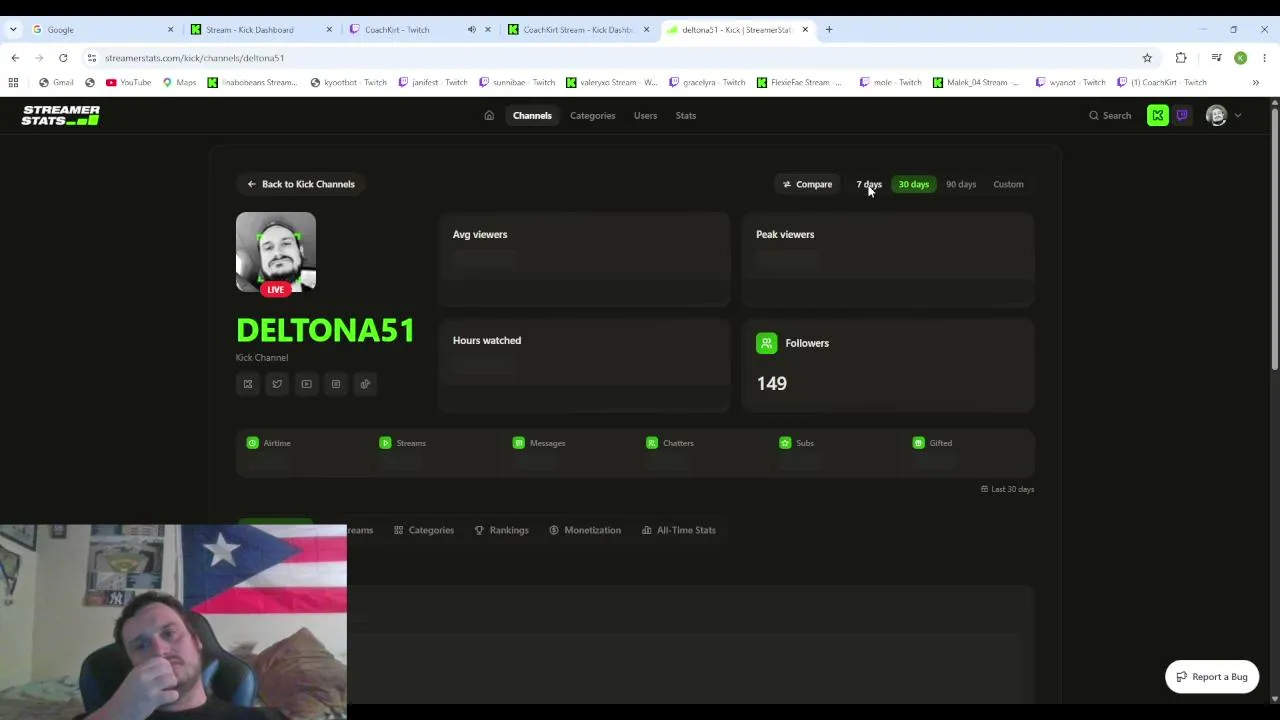Image resolution: width=1280 pixels, height=720 pixels.
Task: Open the wyanot Twitch bookmark
Action: click(x=1071, y=82)
